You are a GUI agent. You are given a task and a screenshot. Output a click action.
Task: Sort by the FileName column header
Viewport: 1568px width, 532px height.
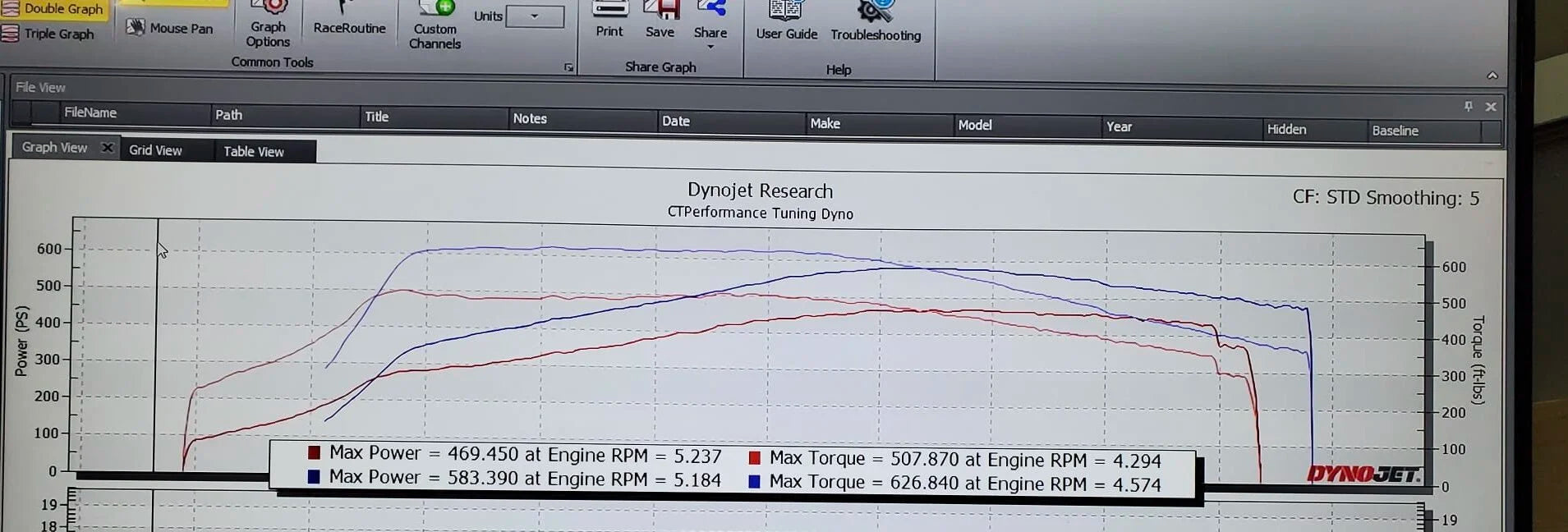(90, 112)
